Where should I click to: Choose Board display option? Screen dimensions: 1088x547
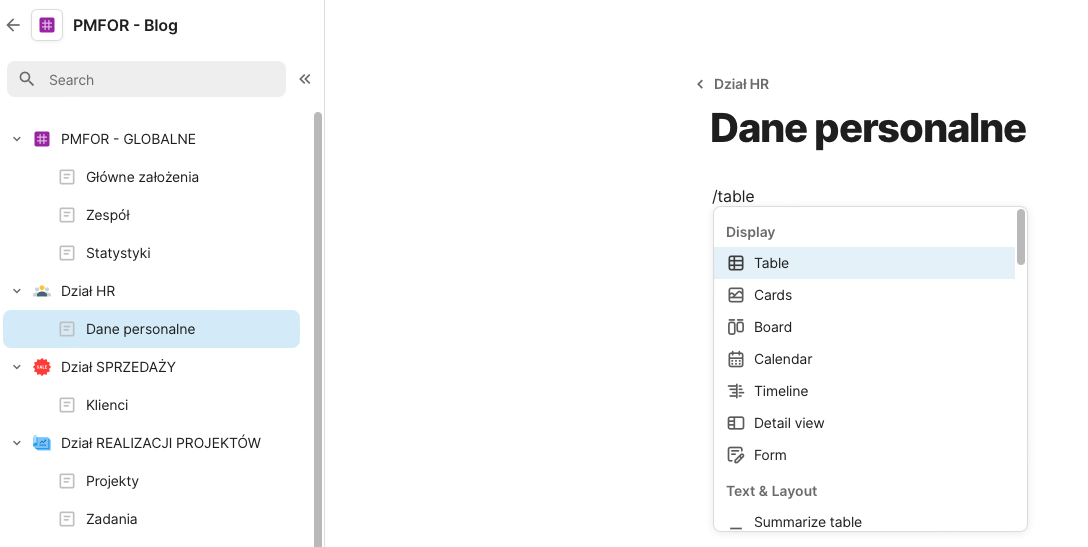click(772, 327)
